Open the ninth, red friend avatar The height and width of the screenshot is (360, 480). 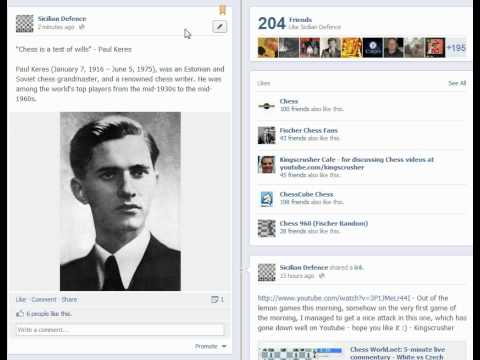click(435, 48)
